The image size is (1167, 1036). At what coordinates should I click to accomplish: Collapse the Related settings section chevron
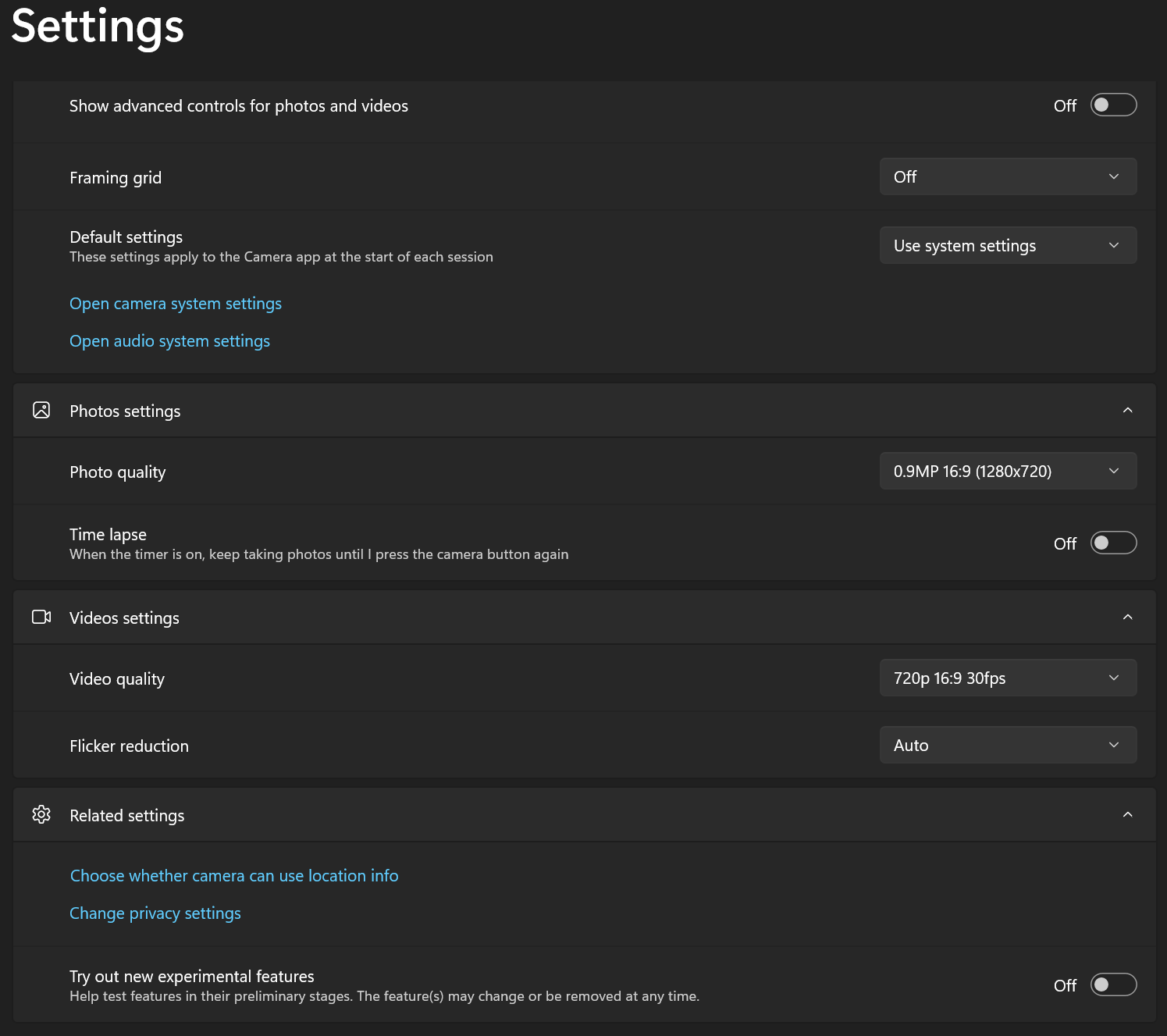pos(1127,814)
